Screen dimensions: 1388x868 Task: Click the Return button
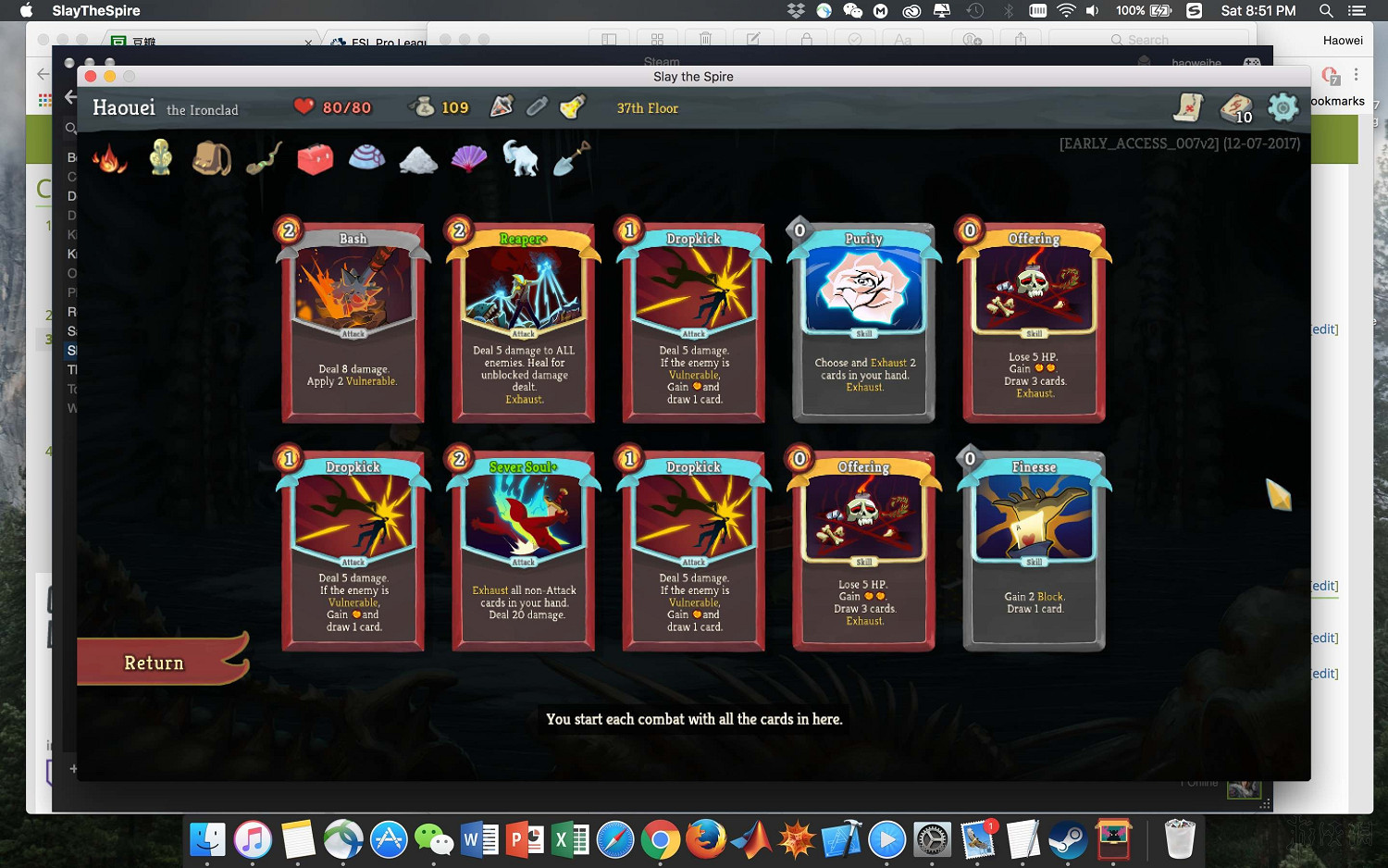pos(155,663)
